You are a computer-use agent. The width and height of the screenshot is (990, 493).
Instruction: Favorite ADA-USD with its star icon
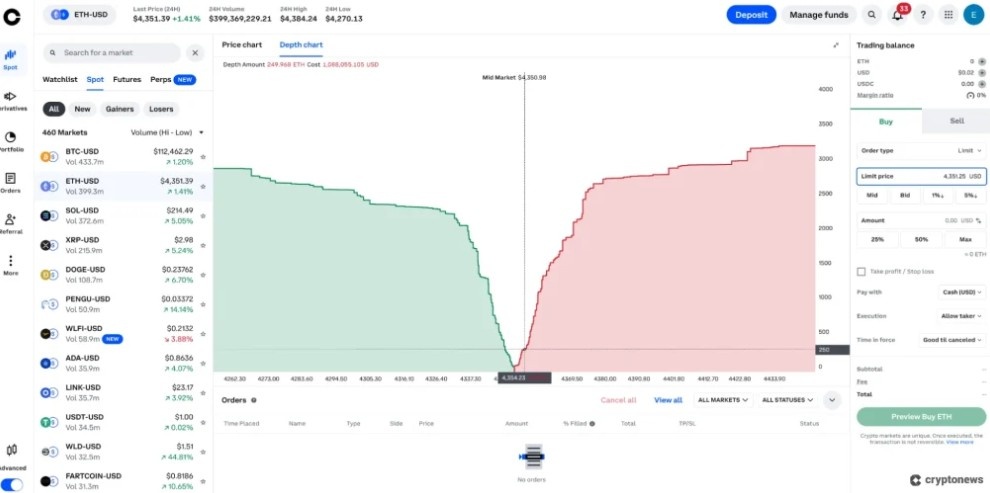pos(203,363)
